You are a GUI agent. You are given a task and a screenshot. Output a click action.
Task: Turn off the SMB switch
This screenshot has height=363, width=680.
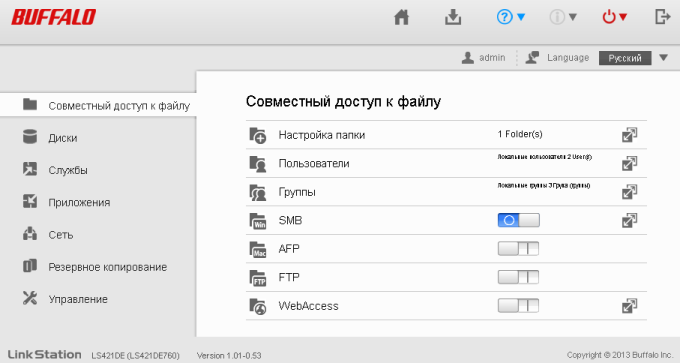[519, 220]
